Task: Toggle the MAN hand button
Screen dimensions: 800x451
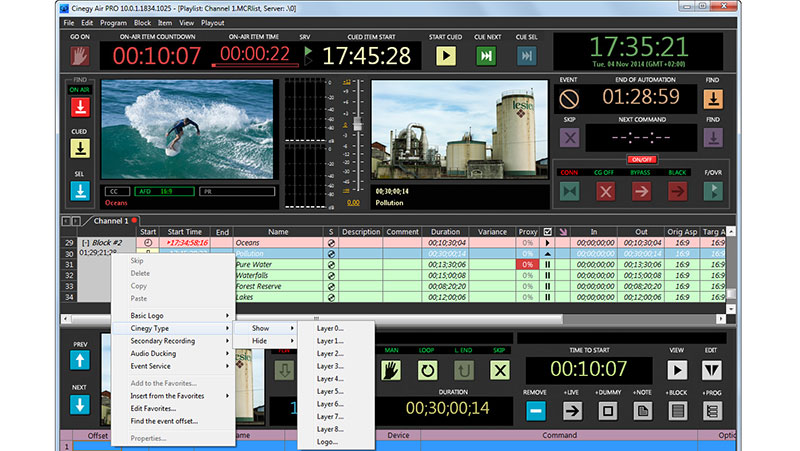Action: tap(391, 370)
